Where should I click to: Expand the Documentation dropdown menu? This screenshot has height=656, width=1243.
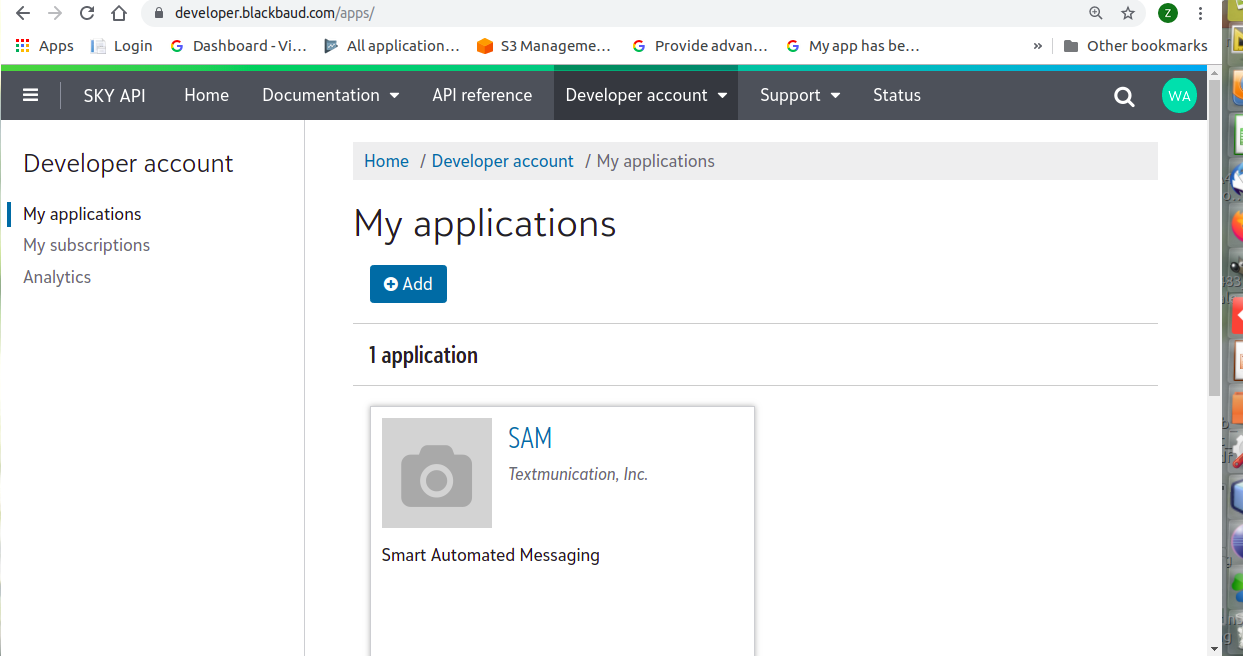(x=330, y=95)
